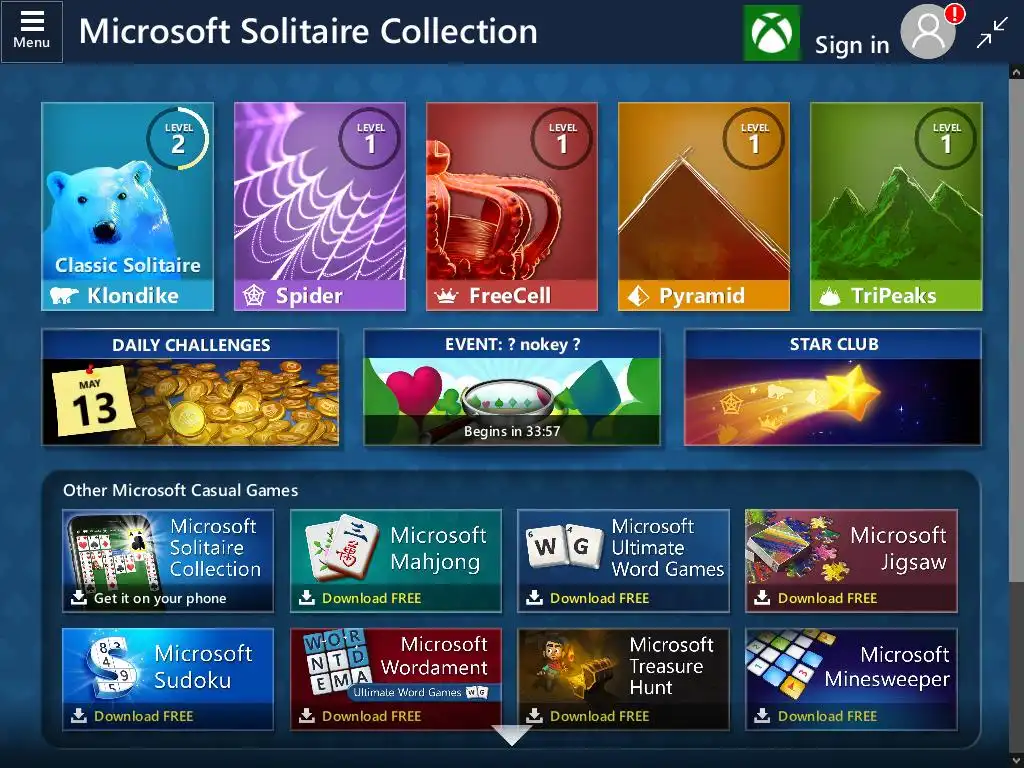
Task: Open the user profile avatar icon
Action: (928, 32)
